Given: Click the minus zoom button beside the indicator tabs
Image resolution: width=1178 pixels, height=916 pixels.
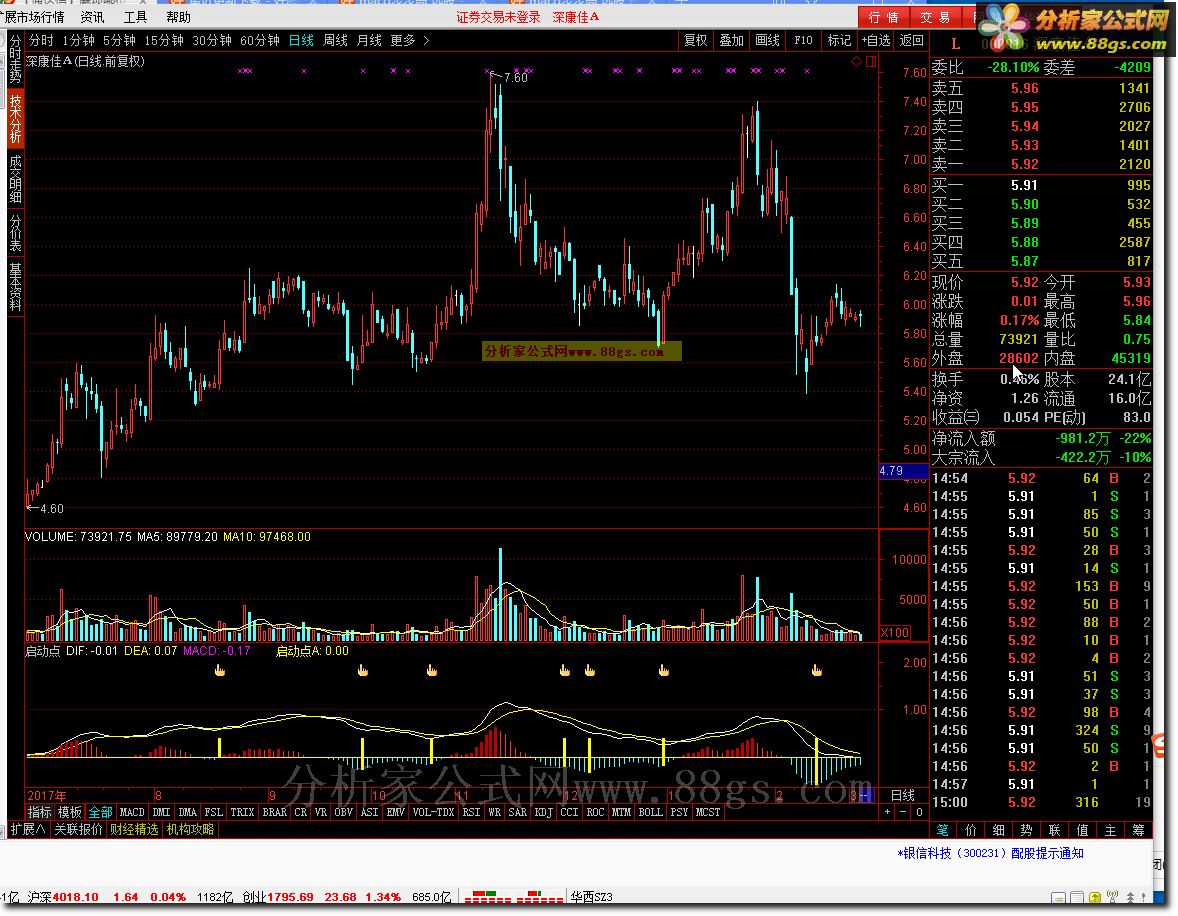Looking at the screenshot, I should [x=903, y=812].
